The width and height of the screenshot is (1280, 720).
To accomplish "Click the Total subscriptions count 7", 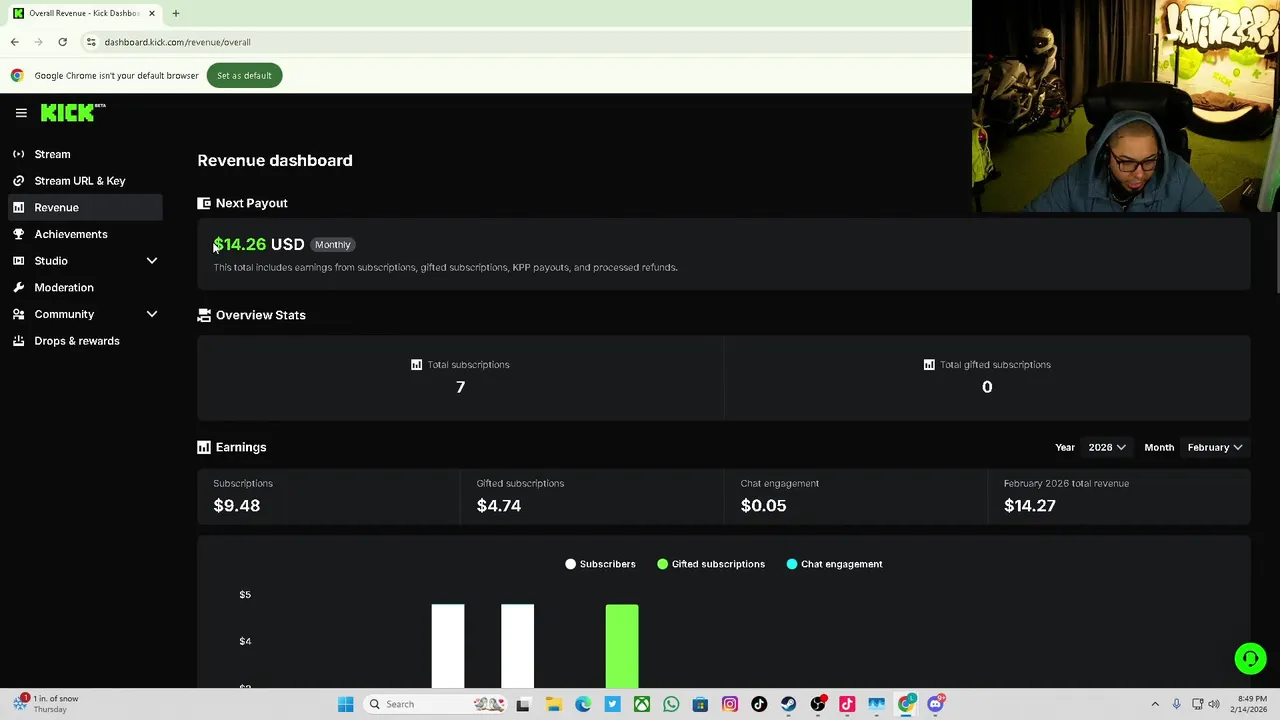I will click(x=460, y=387).
